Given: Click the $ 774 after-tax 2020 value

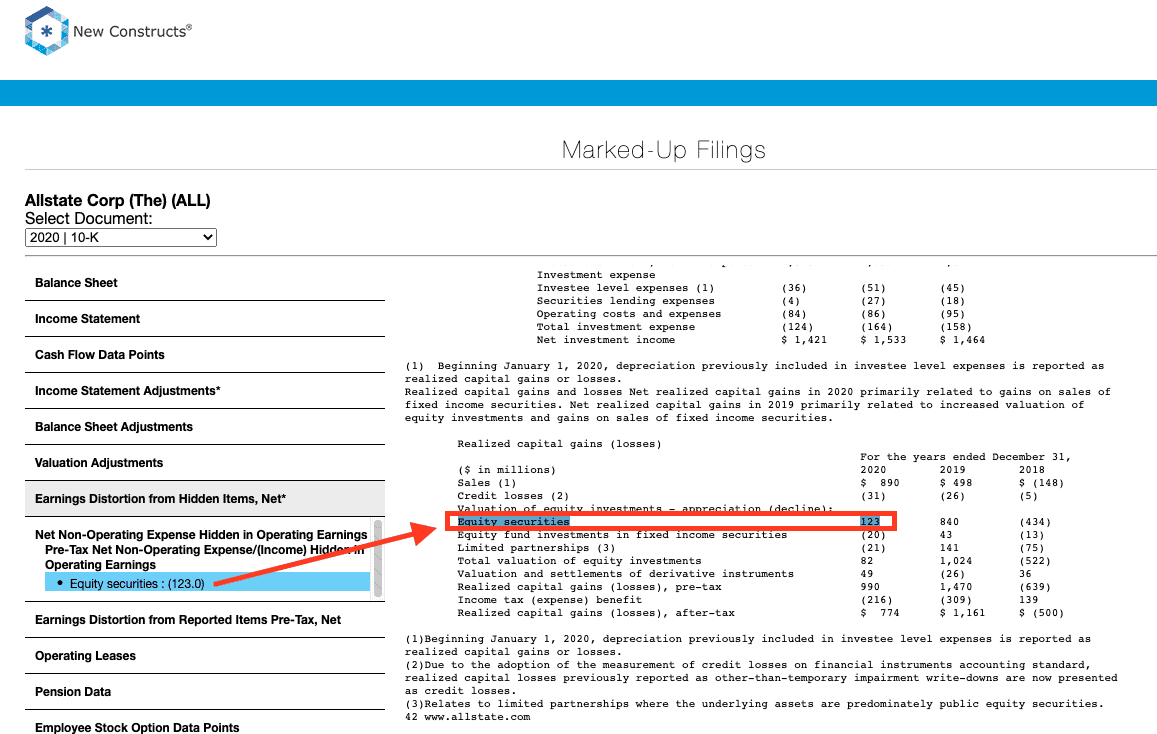Looking at the screenshot, I should tap(880, 613).
